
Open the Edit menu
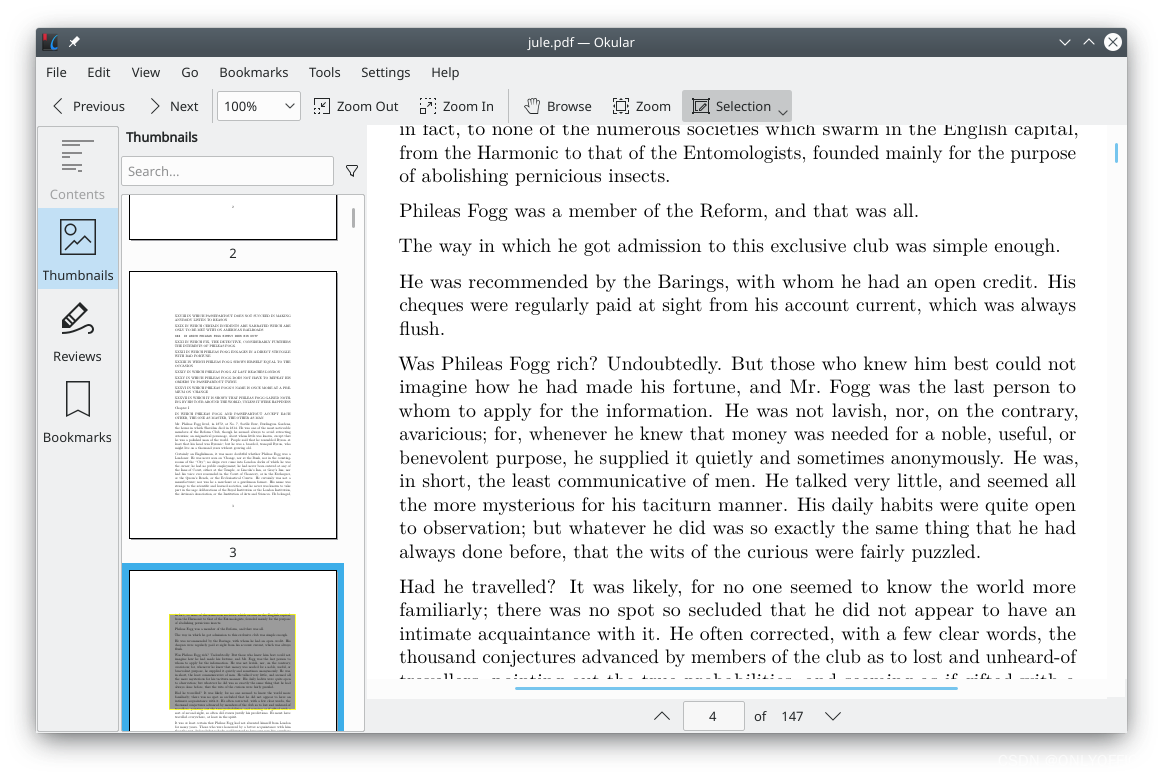coord(99,73)
